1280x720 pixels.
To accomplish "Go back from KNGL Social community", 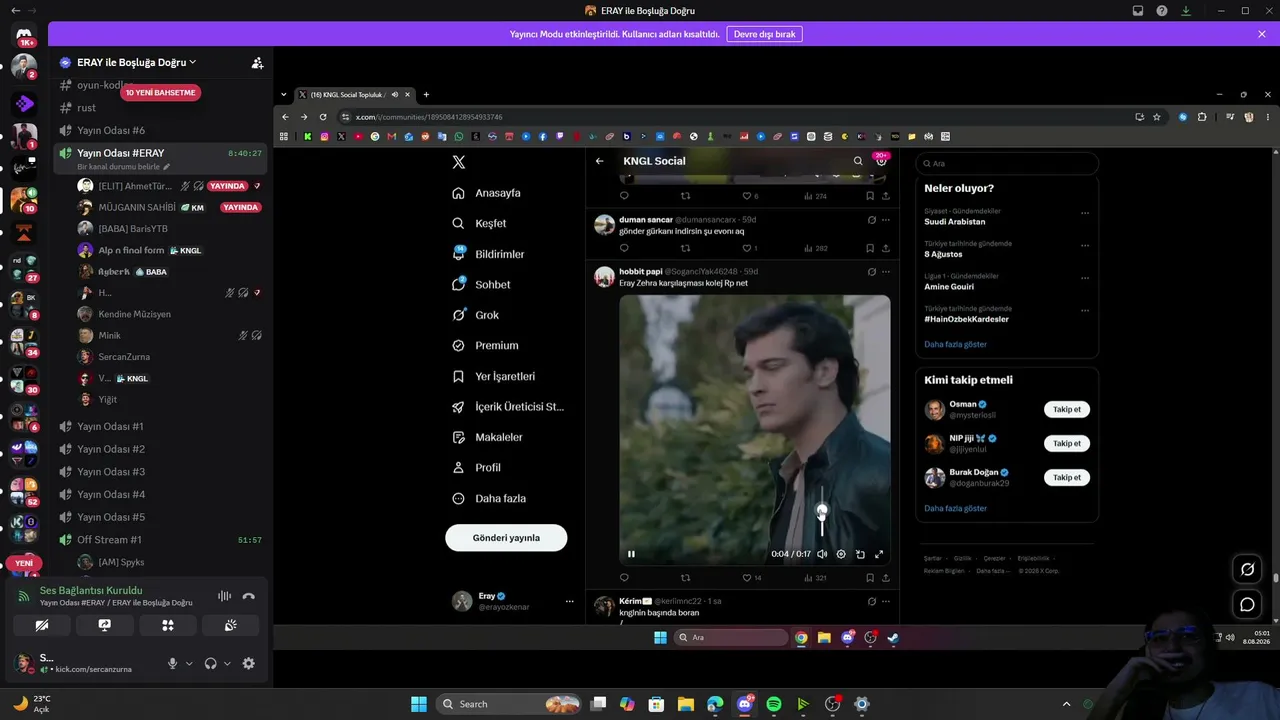I will (600, 161).
